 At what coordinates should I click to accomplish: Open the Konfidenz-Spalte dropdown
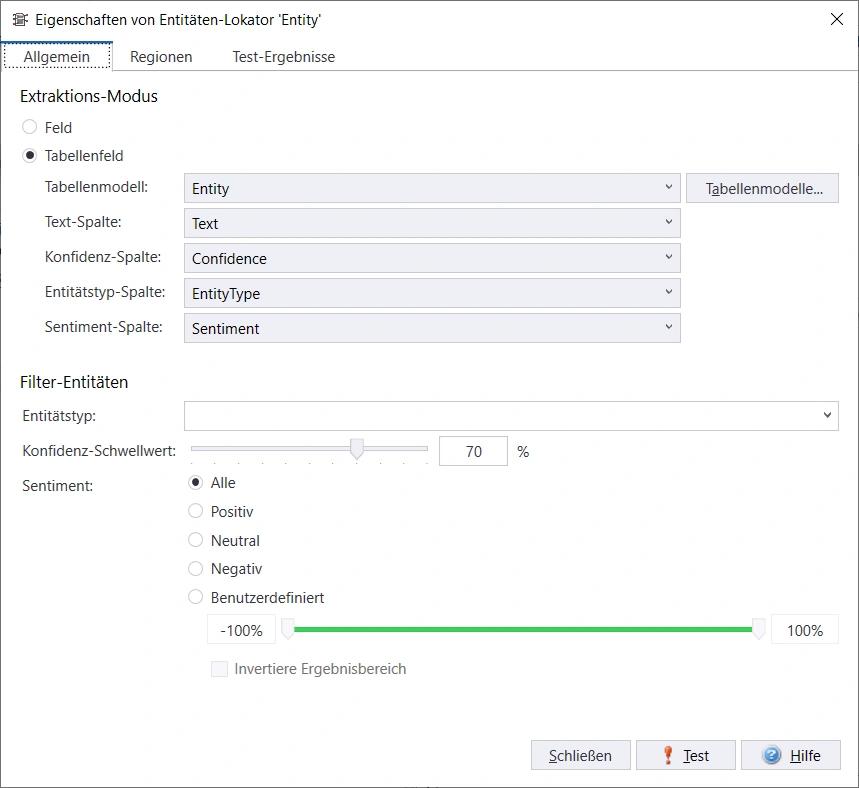(x=432, y=258)
